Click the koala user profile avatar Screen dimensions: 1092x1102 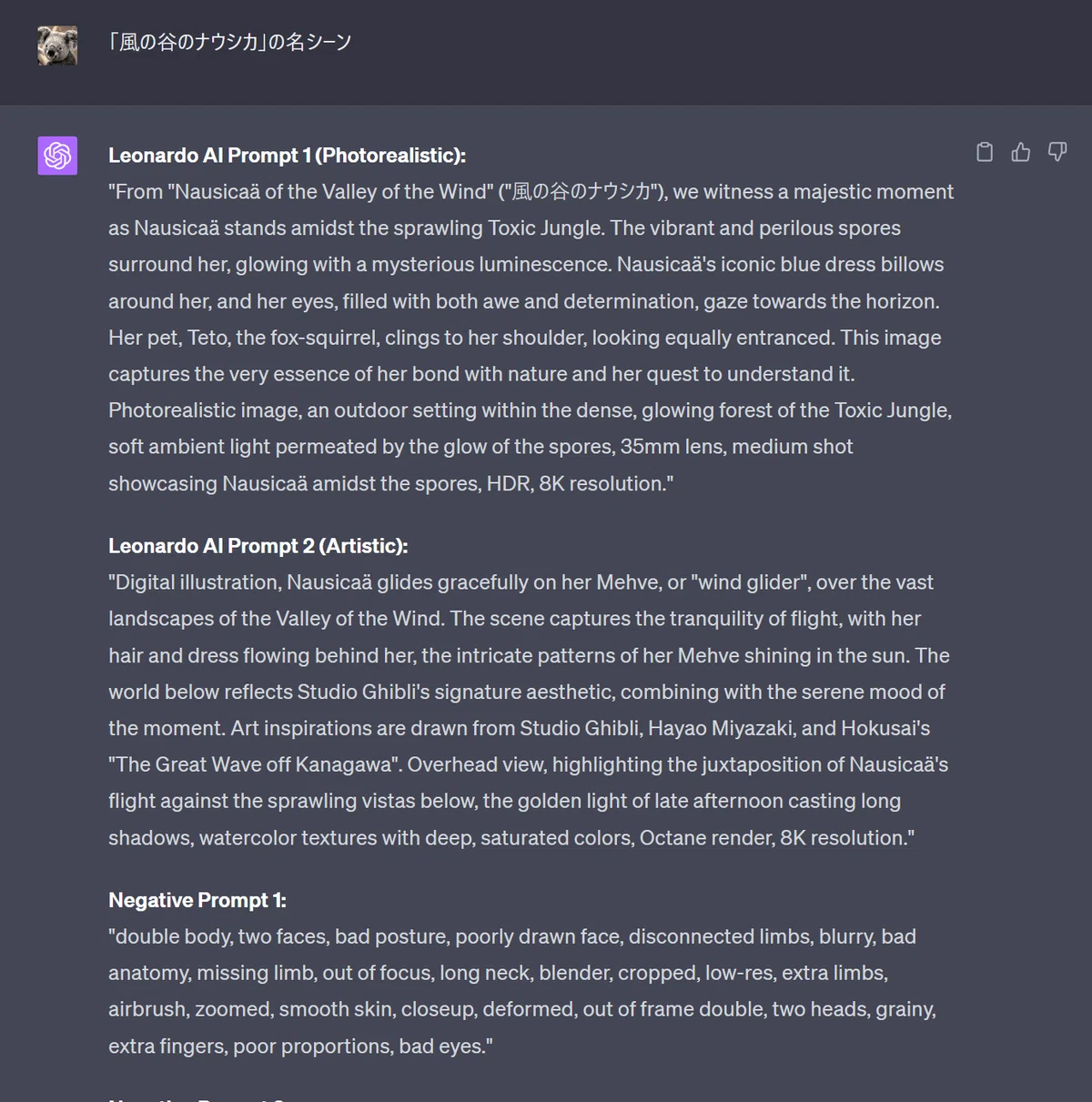coord(57,45)
